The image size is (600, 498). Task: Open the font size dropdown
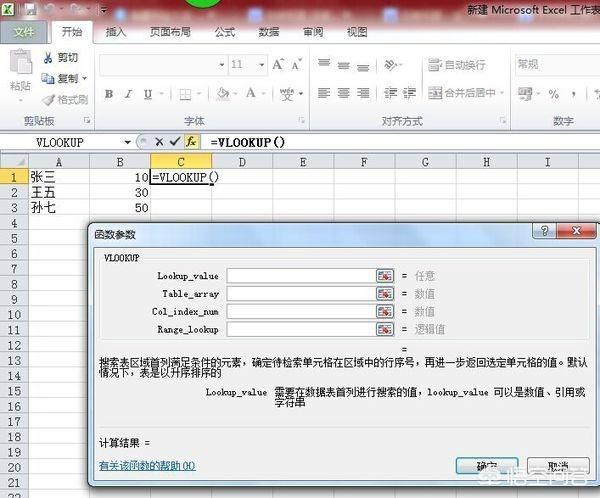266,65
